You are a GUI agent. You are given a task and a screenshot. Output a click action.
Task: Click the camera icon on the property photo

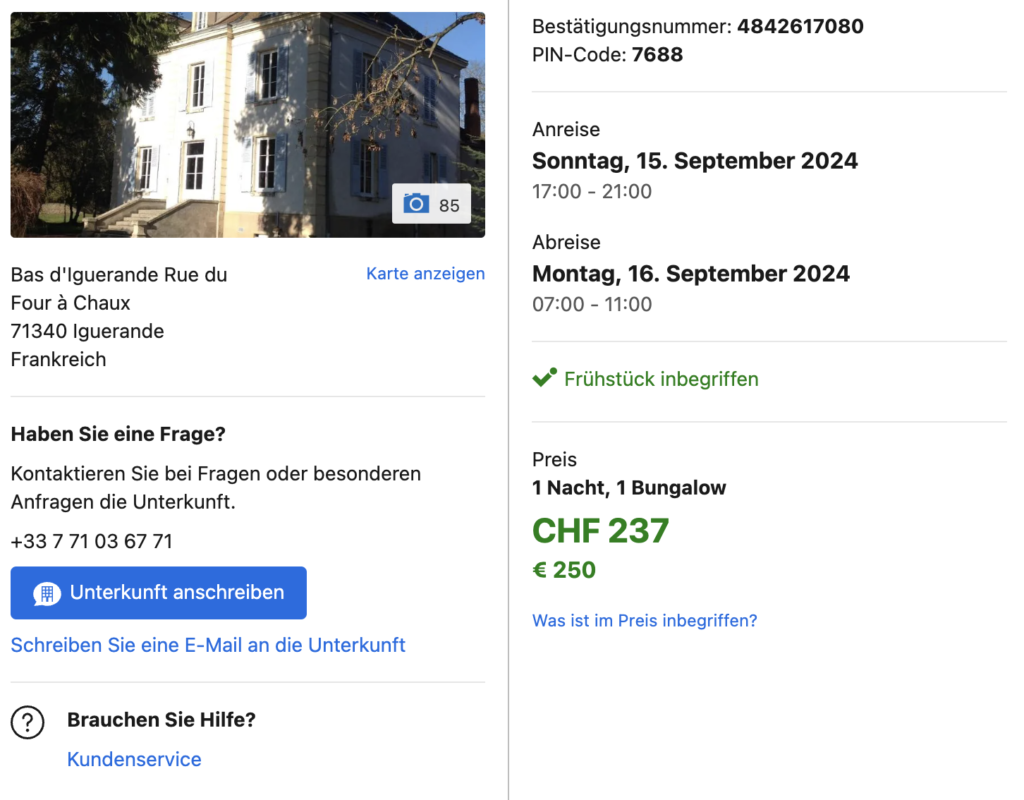(416, 204)
